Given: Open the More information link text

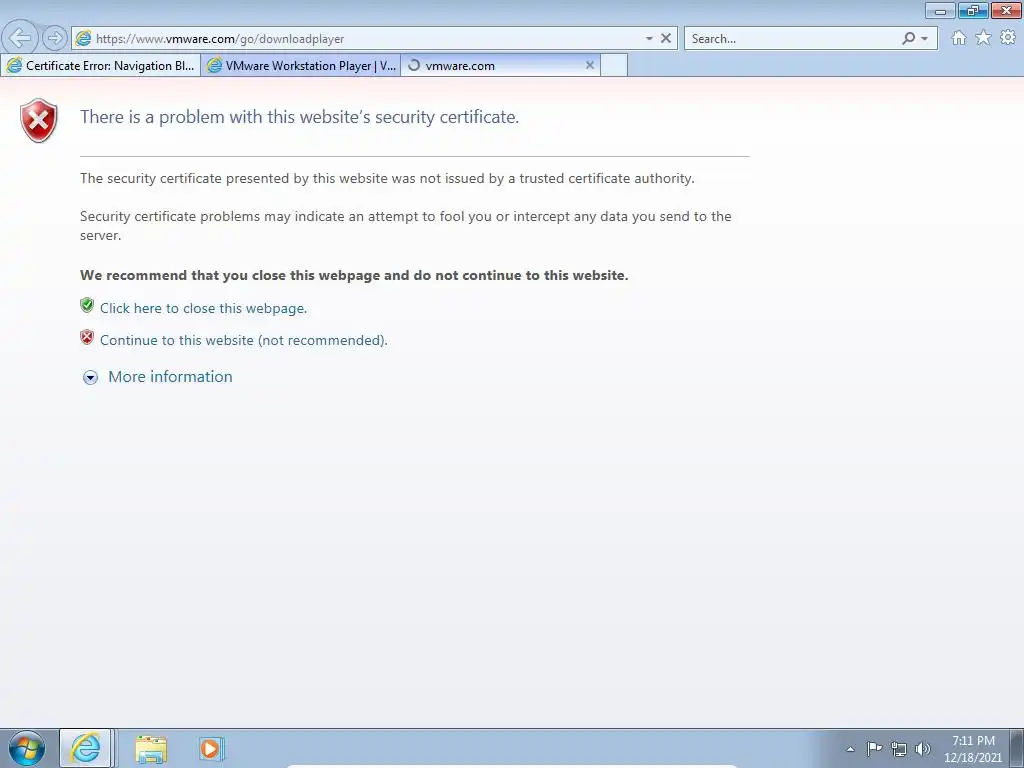Looking at the screenshot, I should click(170, 377).
